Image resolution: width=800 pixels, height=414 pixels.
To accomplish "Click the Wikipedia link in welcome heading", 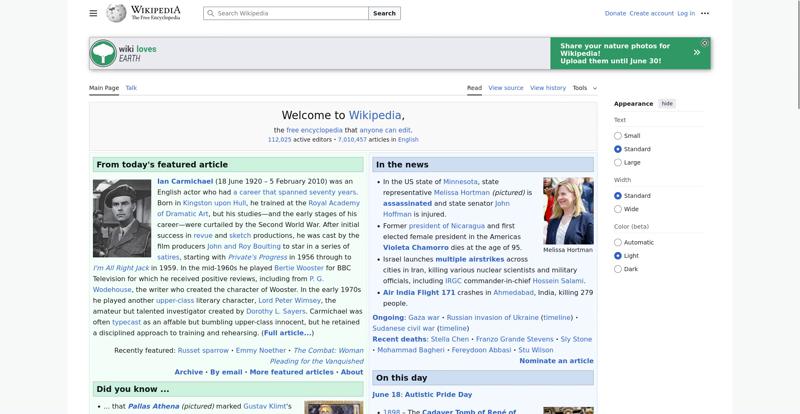I will coord(374,115).
